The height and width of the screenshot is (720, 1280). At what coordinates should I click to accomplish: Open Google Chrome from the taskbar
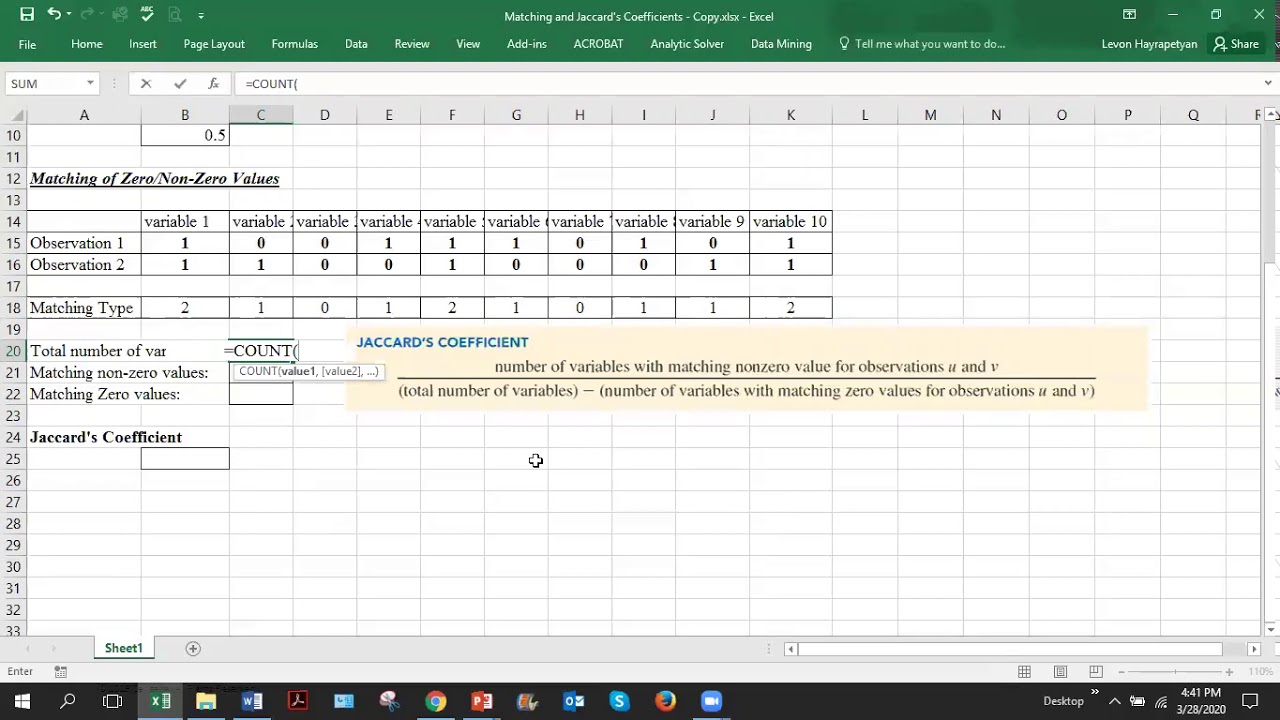(x=436, y=701)
